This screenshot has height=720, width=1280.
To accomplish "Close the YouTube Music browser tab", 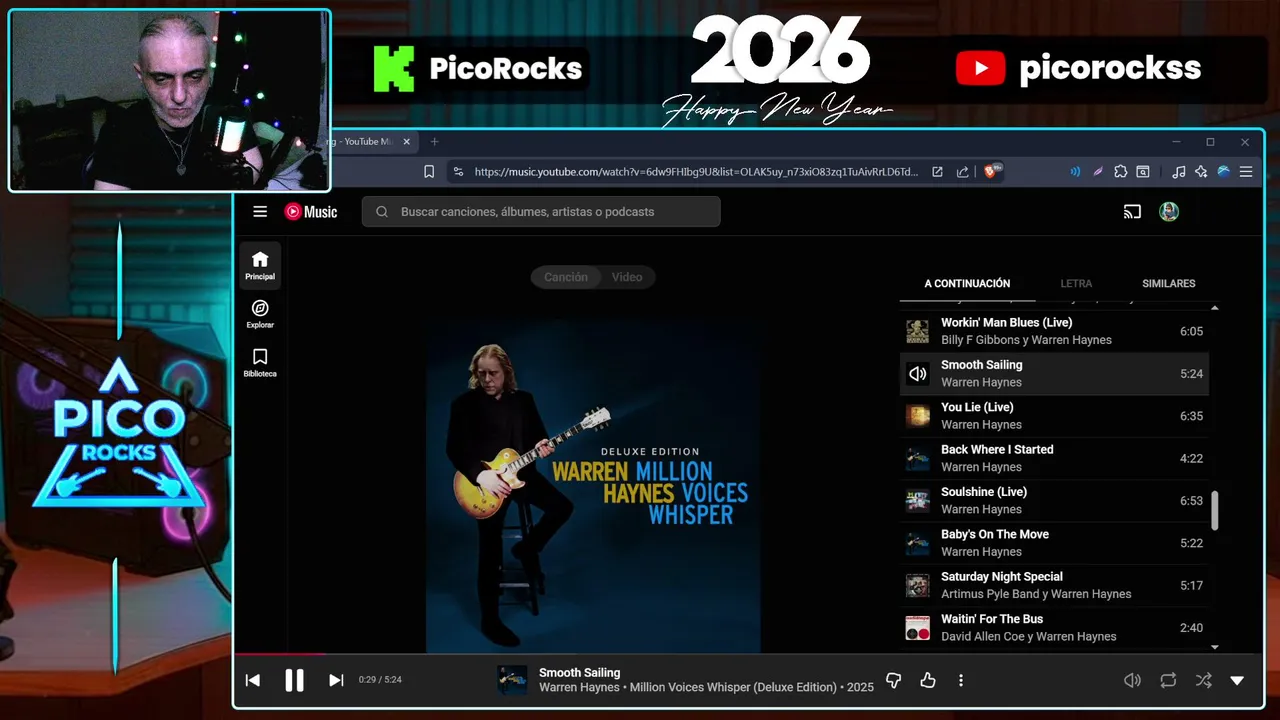I will tap(407, 142).
